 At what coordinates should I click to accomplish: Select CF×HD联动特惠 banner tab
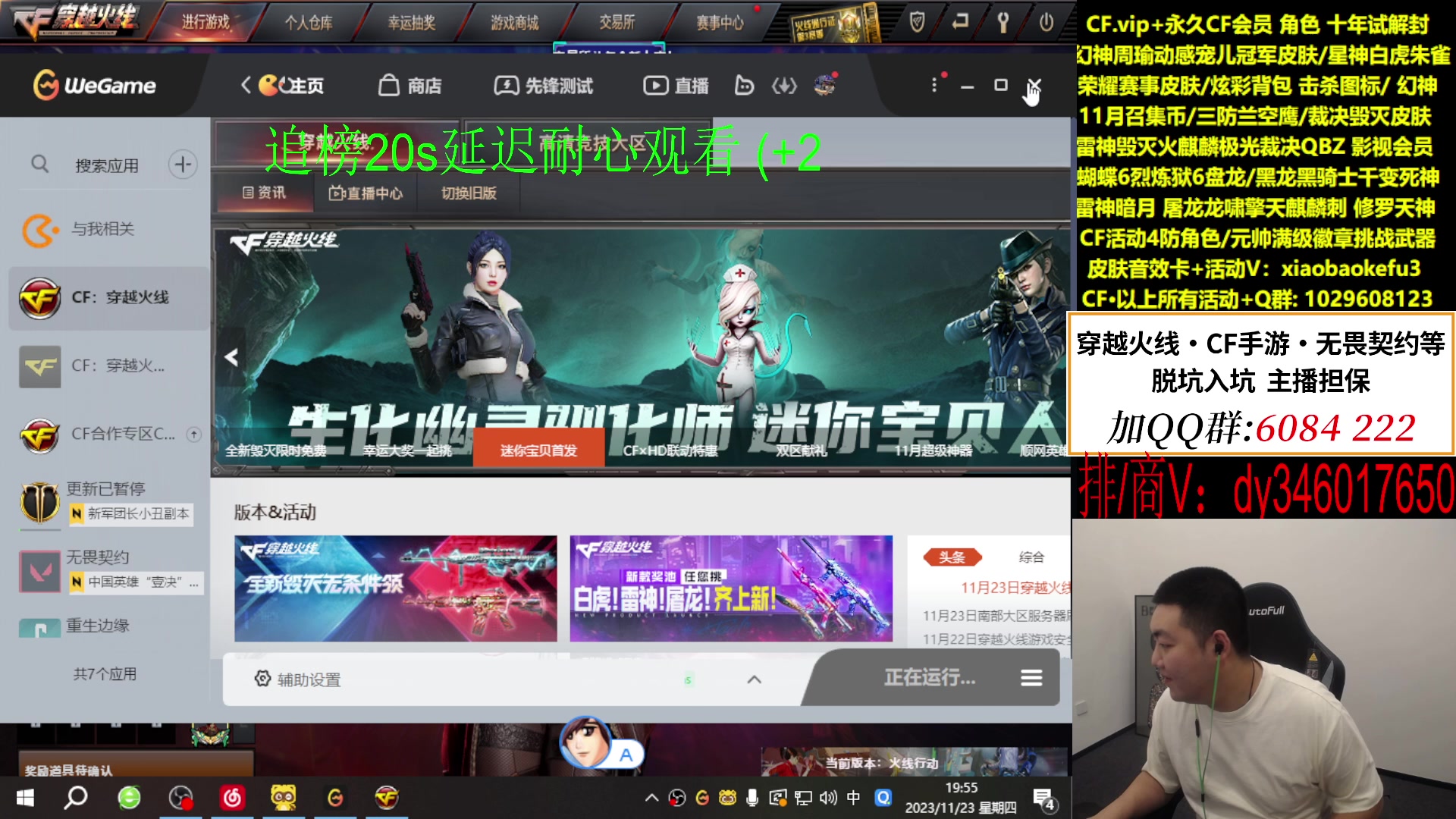[x=670, y=450]
